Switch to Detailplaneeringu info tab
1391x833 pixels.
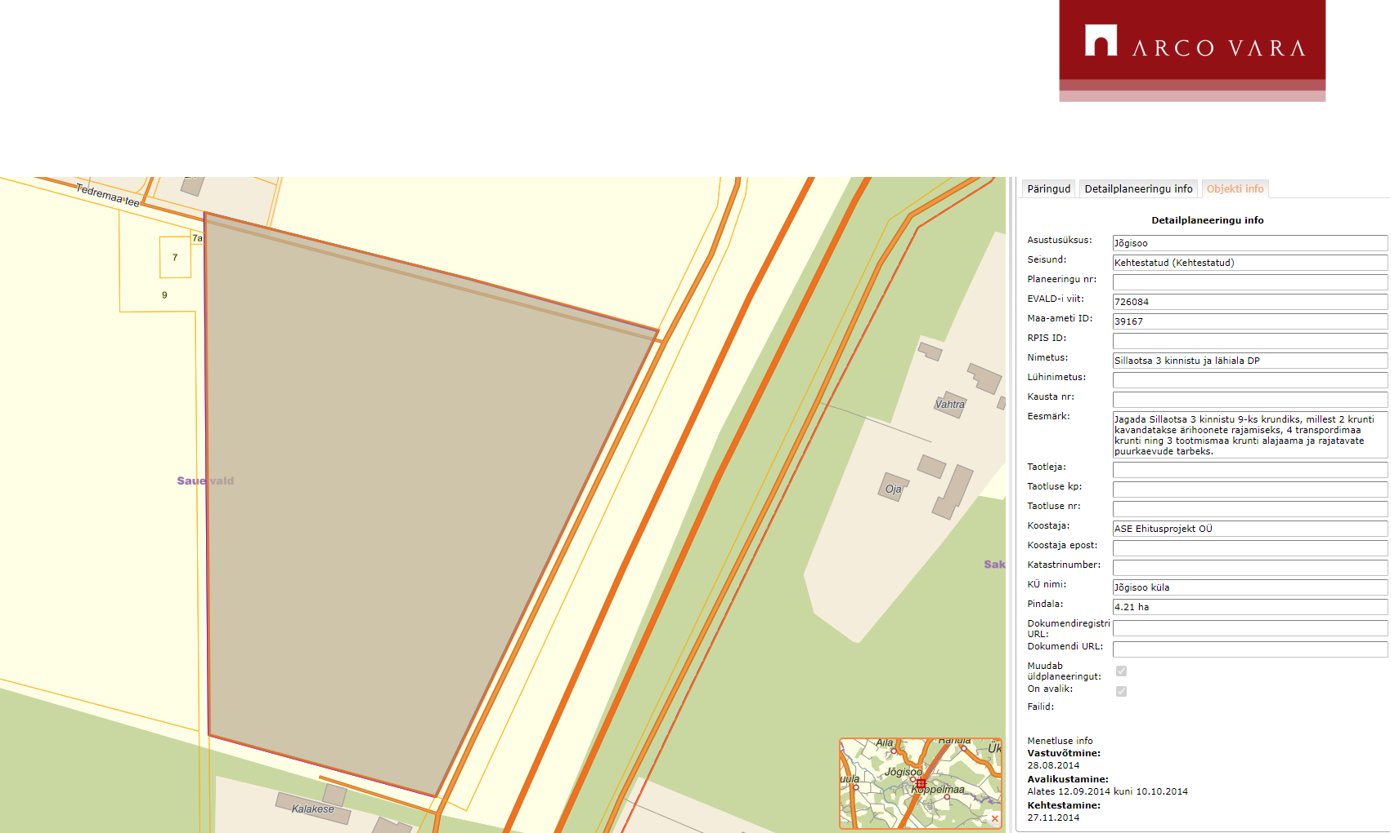point(1139,188)
